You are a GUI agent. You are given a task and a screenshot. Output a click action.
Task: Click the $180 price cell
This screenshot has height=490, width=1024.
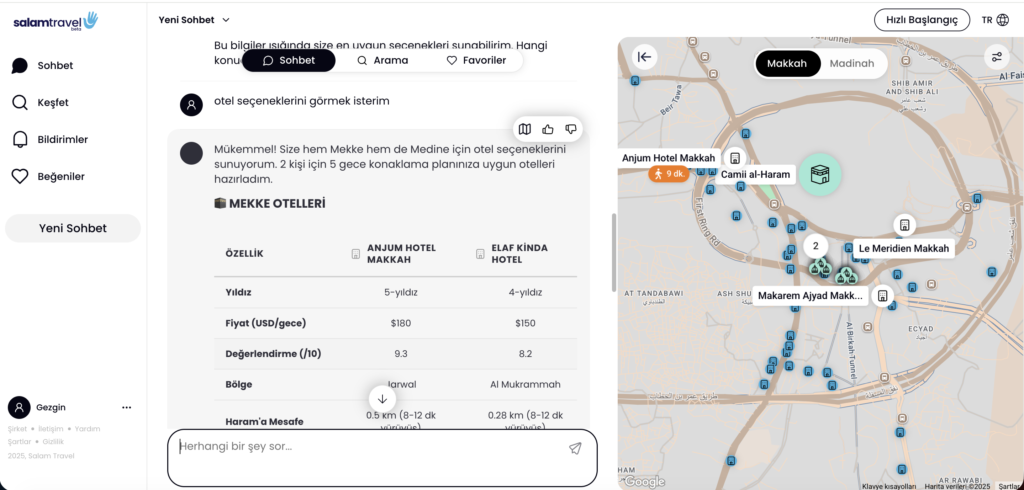click(x=400, y=323)
